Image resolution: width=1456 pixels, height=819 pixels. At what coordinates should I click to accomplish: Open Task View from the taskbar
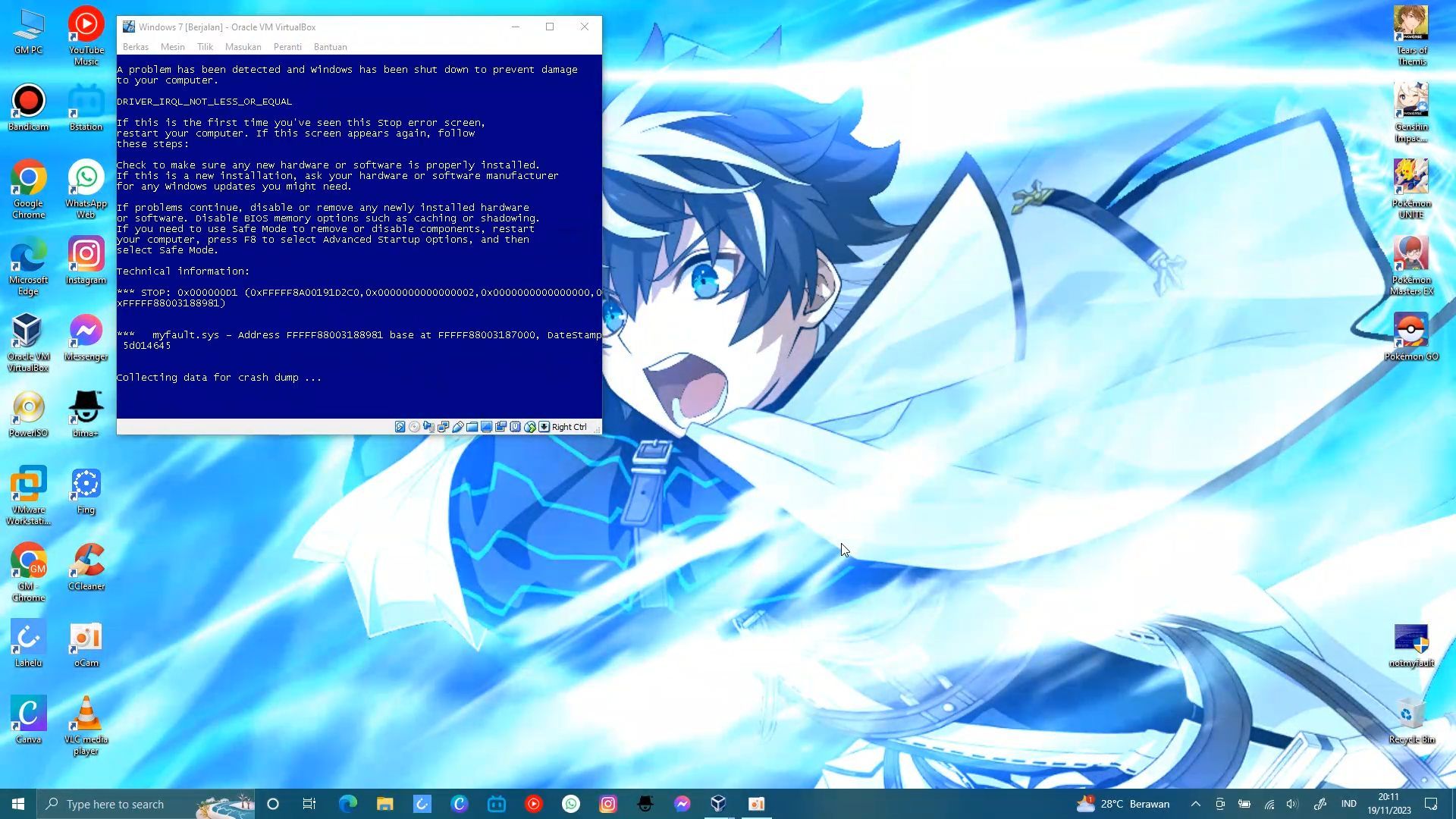point(309,804)
